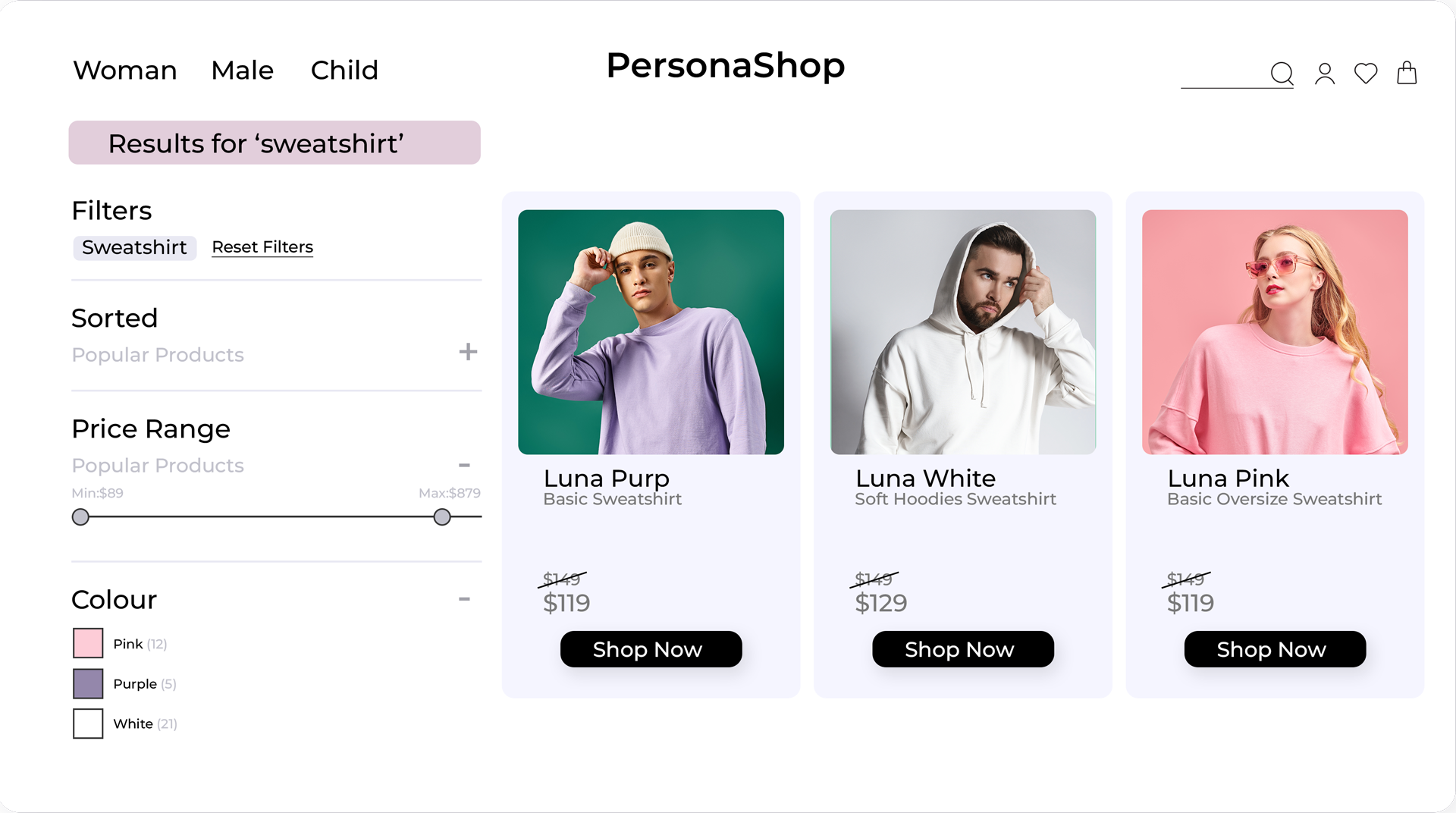Click the maximum price slider handle

(442, 517)
